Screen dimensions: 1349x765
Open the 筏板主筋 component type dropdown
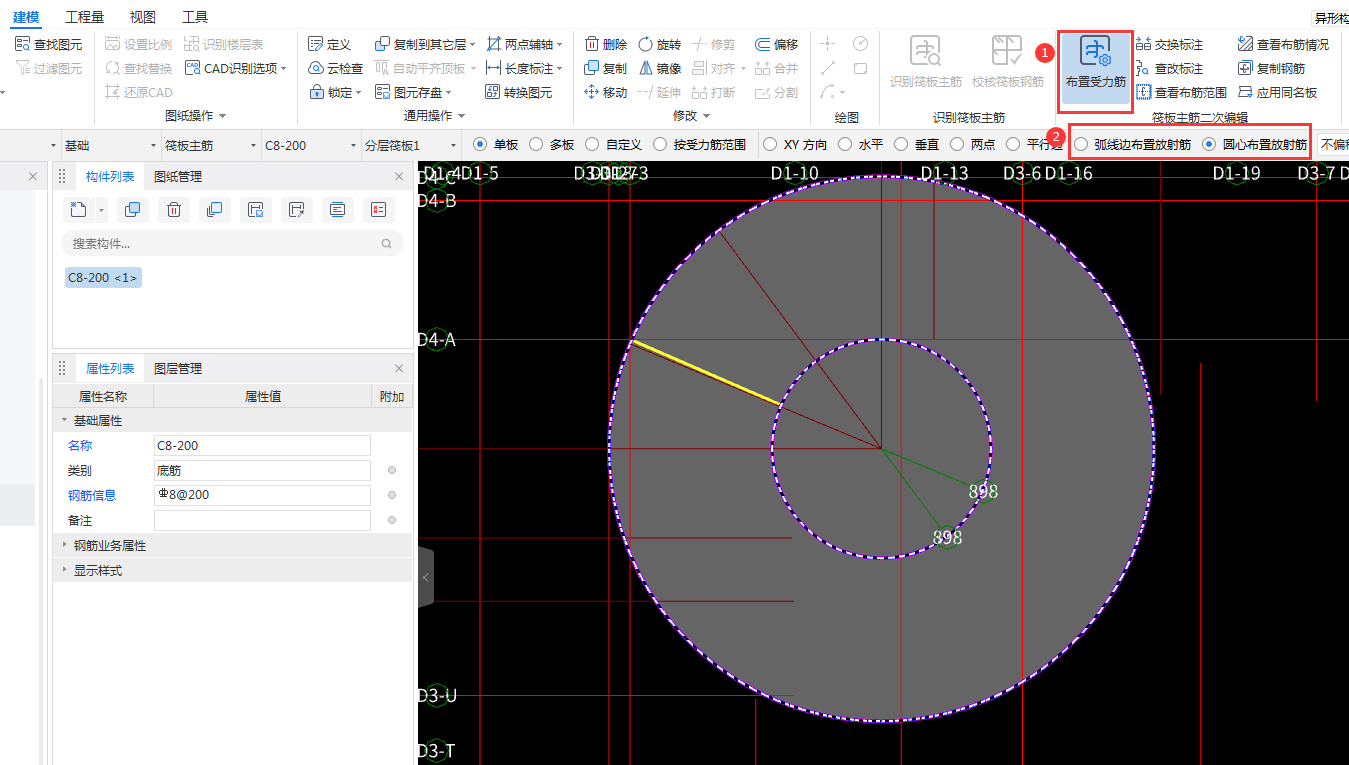[x=211, y=145]
